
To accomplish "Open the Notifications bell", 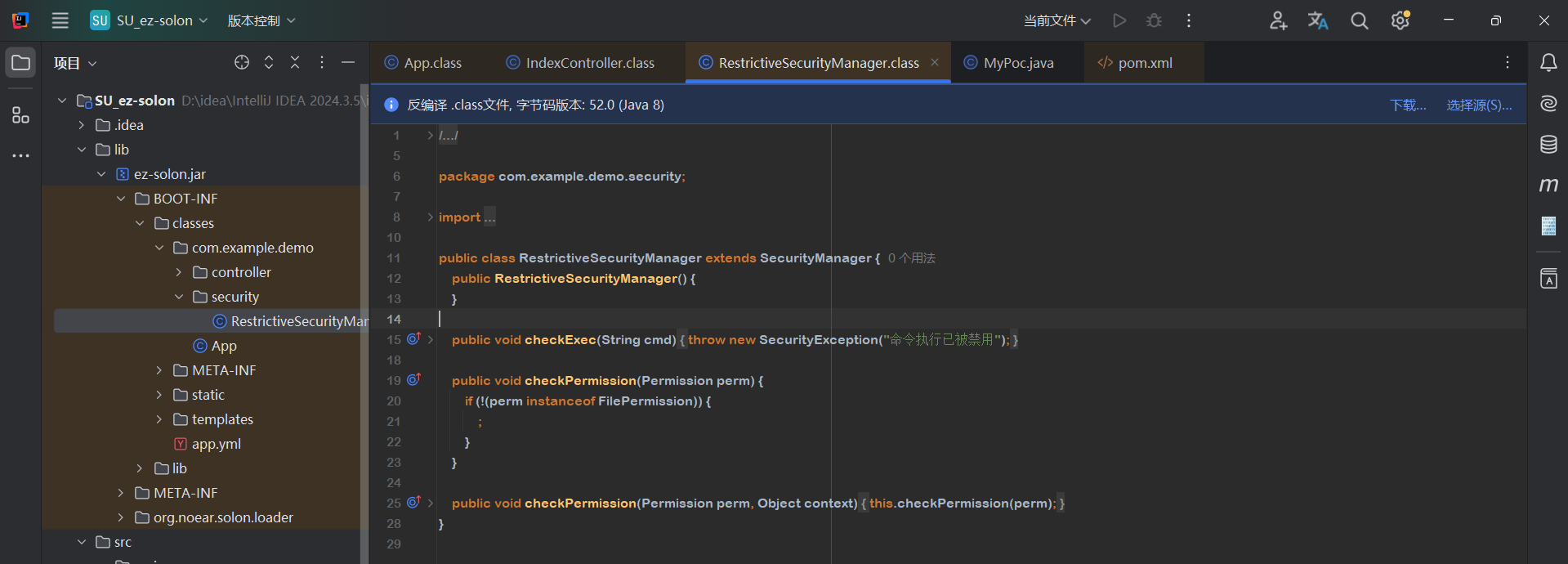I will pos(1548,63).
